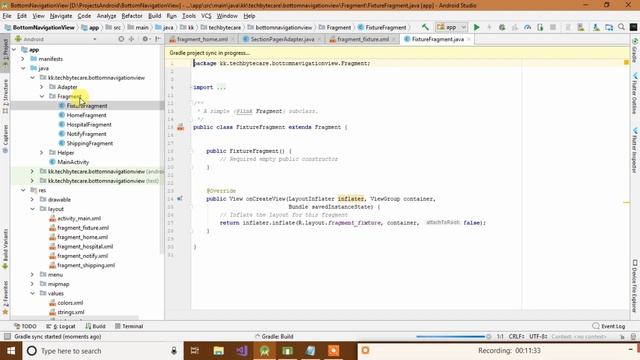Open the TODO tool window button
The width and height of the screenshot is (640, 360).
point(25,326)
